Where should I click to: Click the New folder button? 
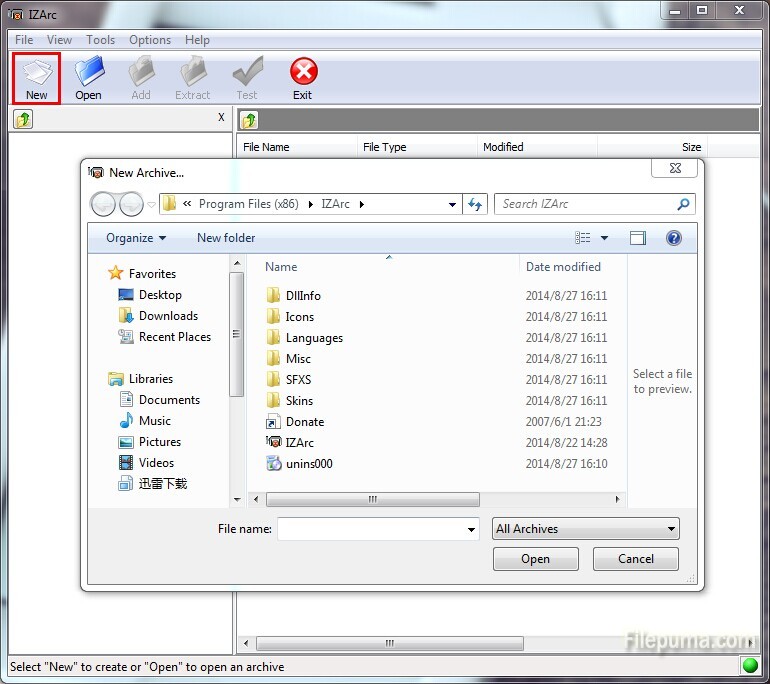coord(226,238)
